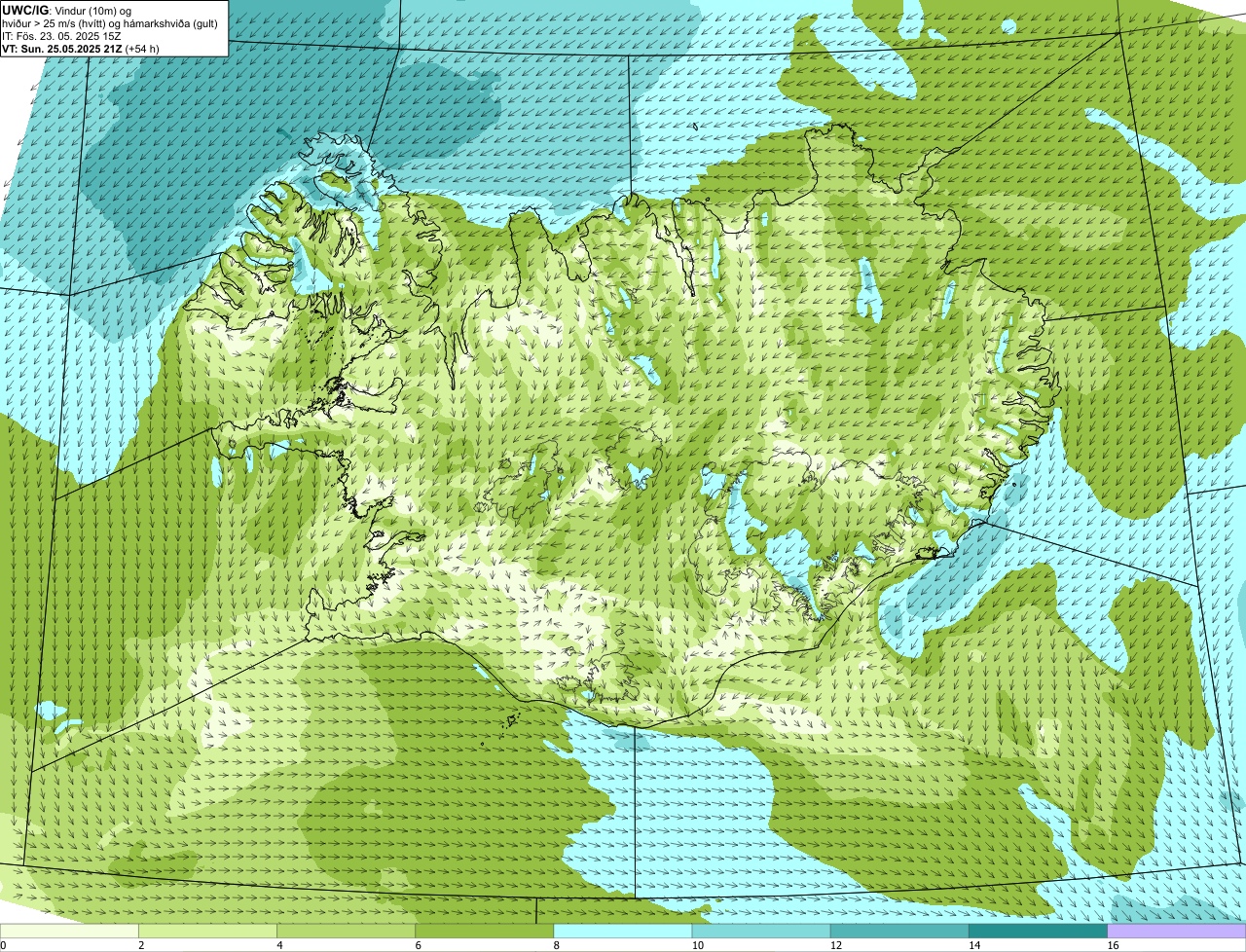Screen dimensions: 1246x952
Task: Click the light cyan swatch between 8 and 10
Action: [623, 932]
